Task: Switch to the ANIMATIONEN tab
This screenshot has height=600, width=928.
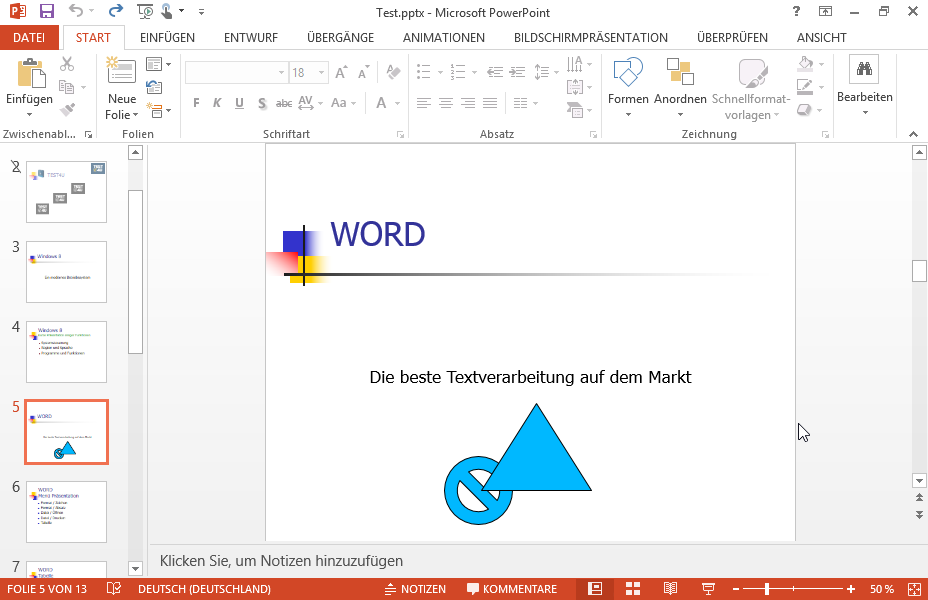Action: pos(444,37)
